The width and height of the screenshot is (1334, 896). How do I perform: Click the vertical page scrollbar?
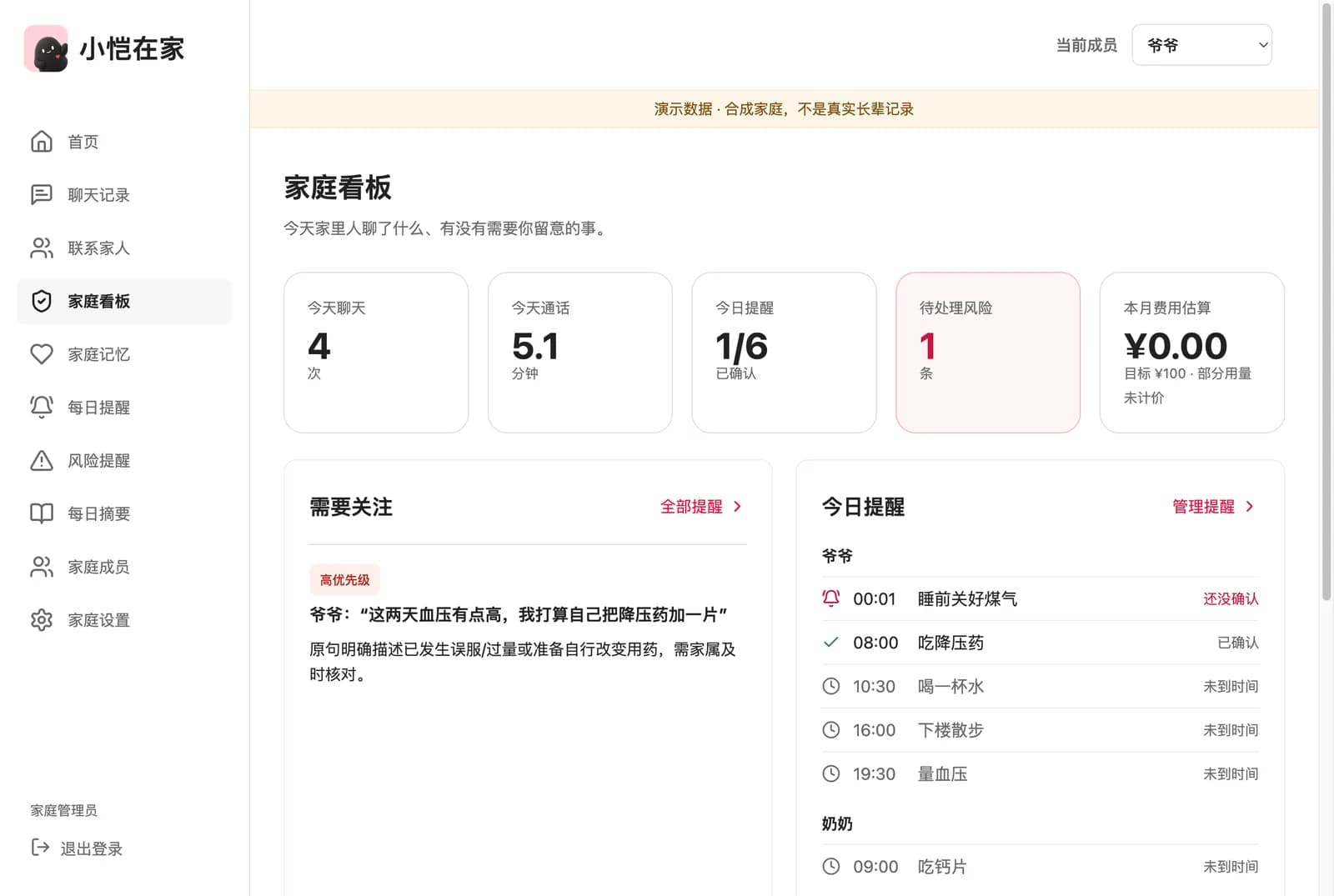(1326, 300)
